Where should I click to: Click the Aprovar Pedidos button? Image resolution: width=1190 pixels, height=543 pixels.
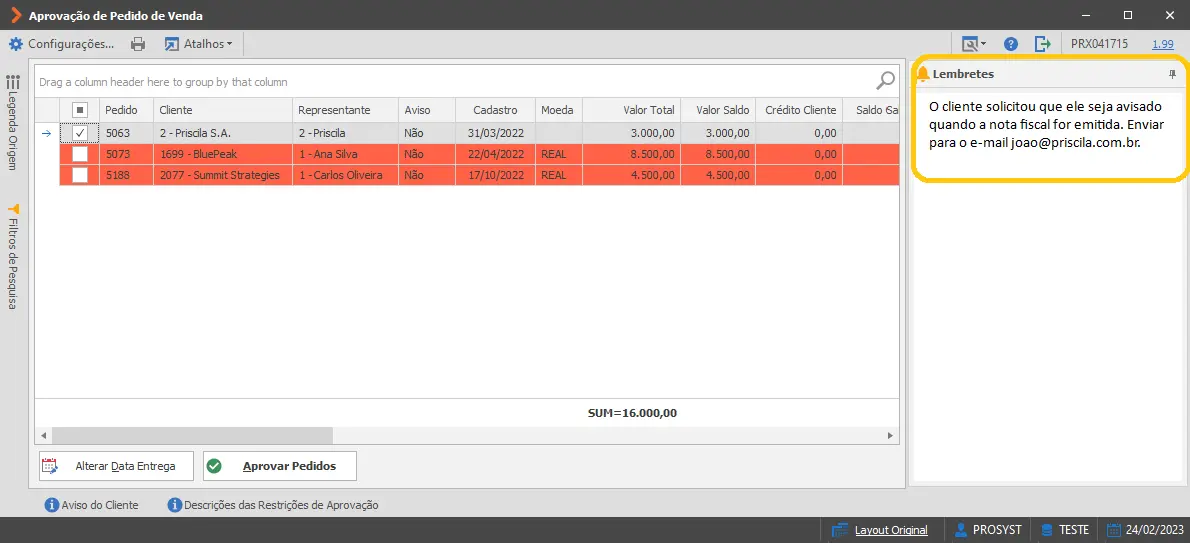(279, 466)
